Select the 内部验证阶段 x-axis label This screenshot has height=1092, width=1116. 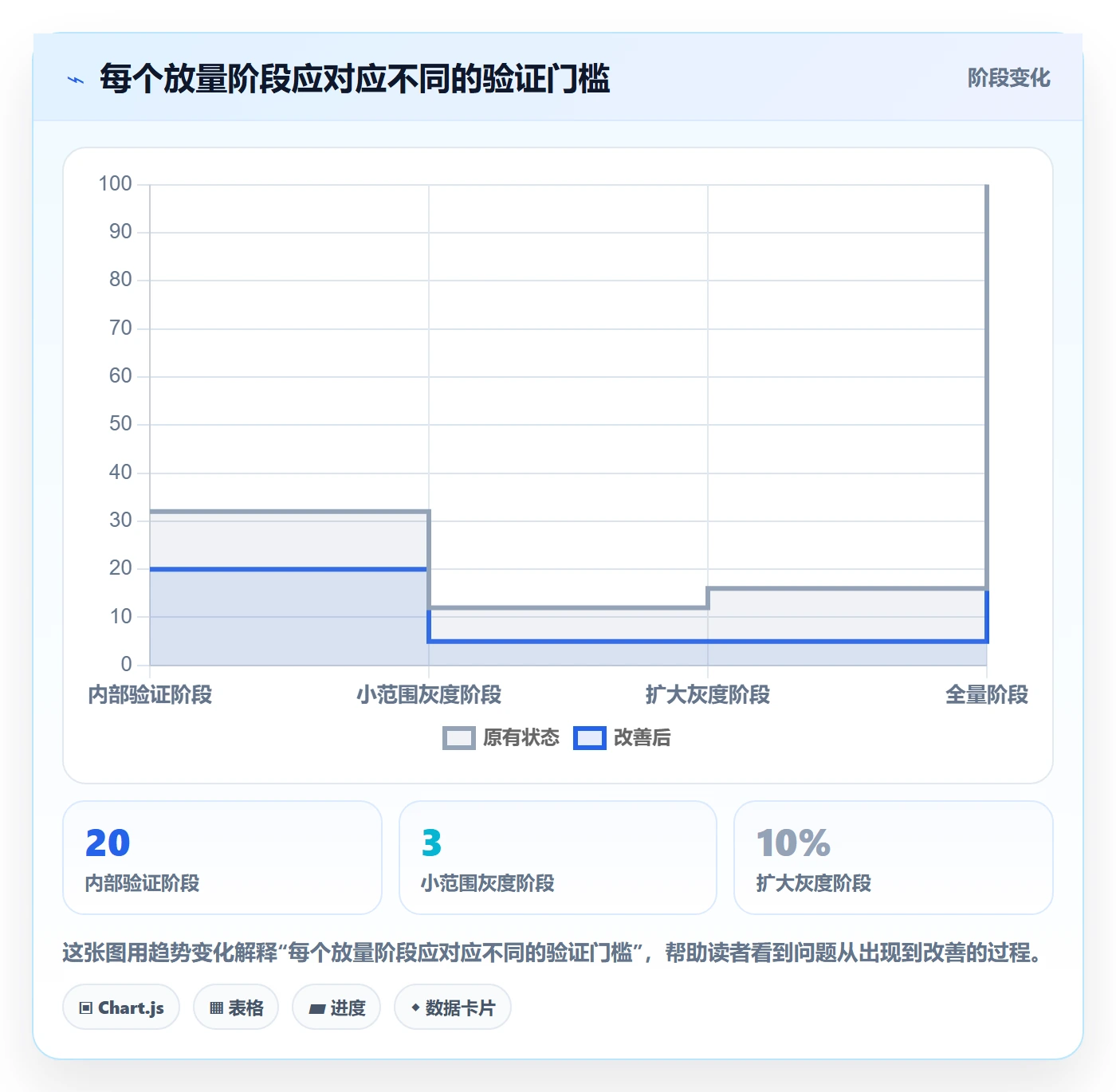click(150, 695)
